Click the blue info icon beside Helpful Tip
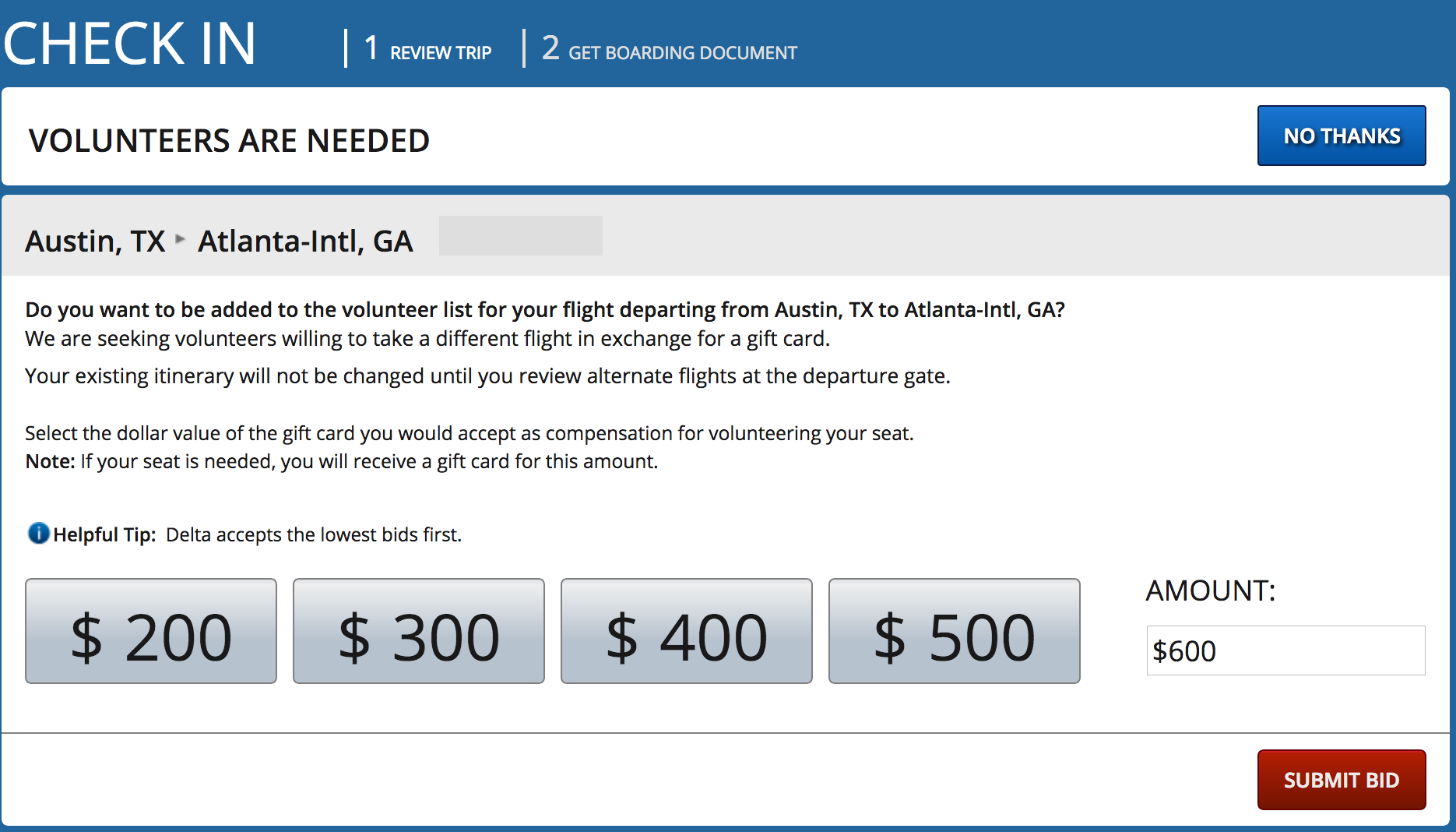 [x=38, y=534]
